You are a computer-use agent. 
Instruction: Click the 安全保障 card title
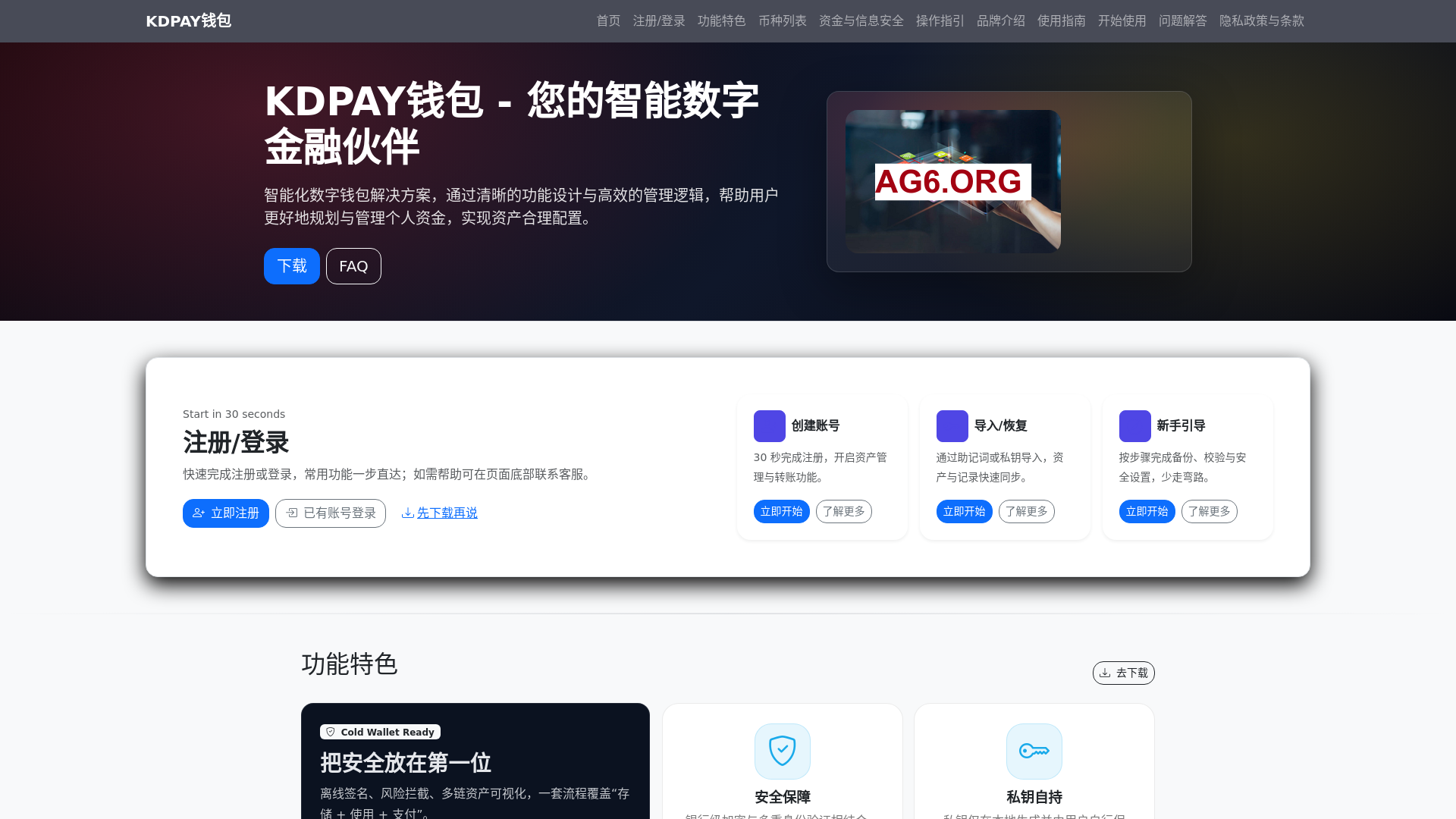783,798
